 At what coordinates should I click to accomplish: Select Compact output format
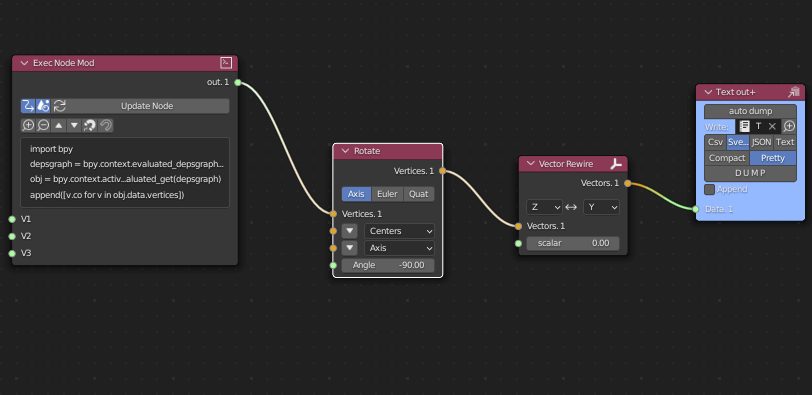(x=727, y=158)
